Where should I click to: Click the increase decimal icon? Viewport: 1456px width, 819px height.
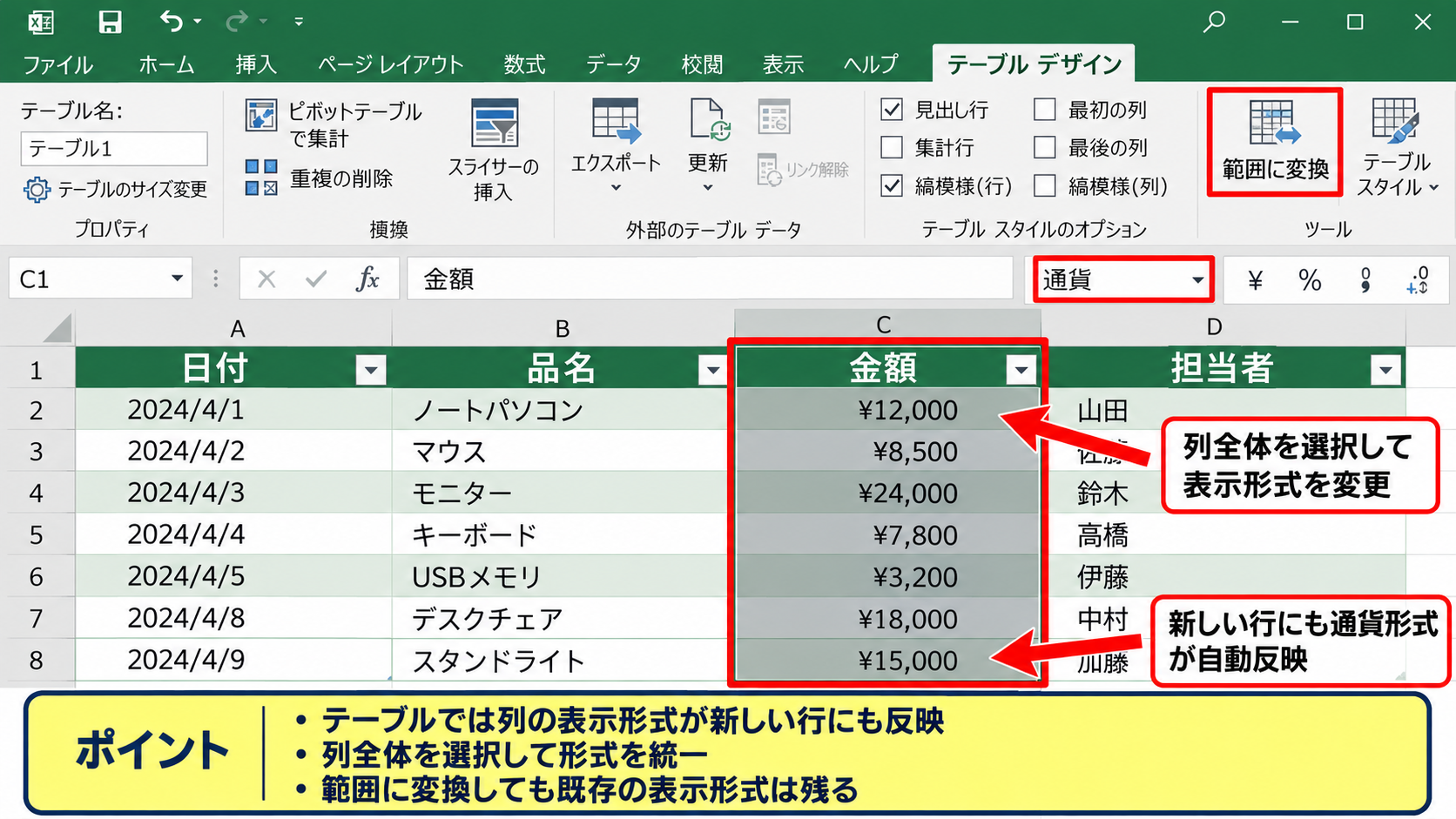coord(1418,280)
